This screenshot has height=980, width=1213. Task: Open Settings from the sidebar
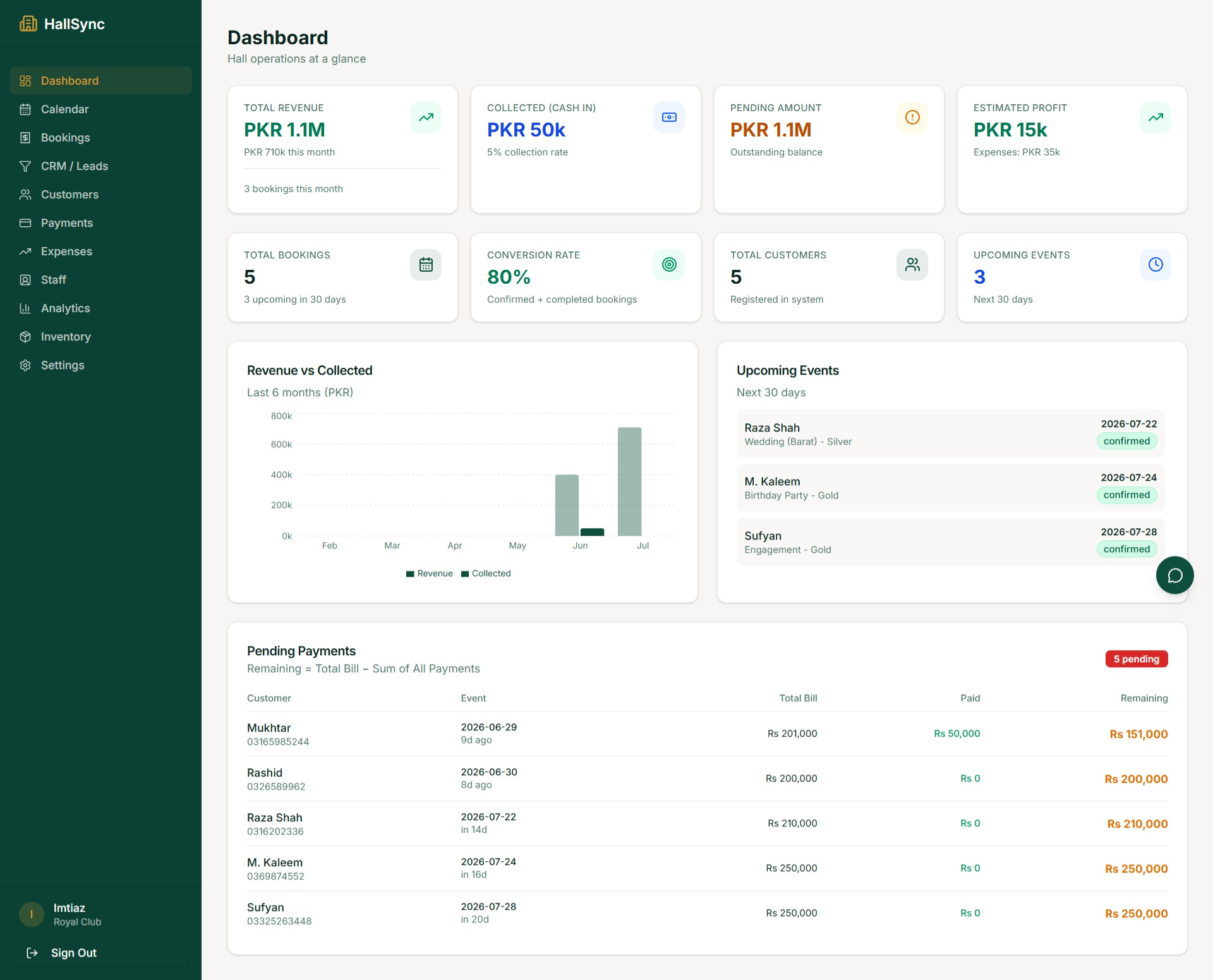(x=100, y=365)
